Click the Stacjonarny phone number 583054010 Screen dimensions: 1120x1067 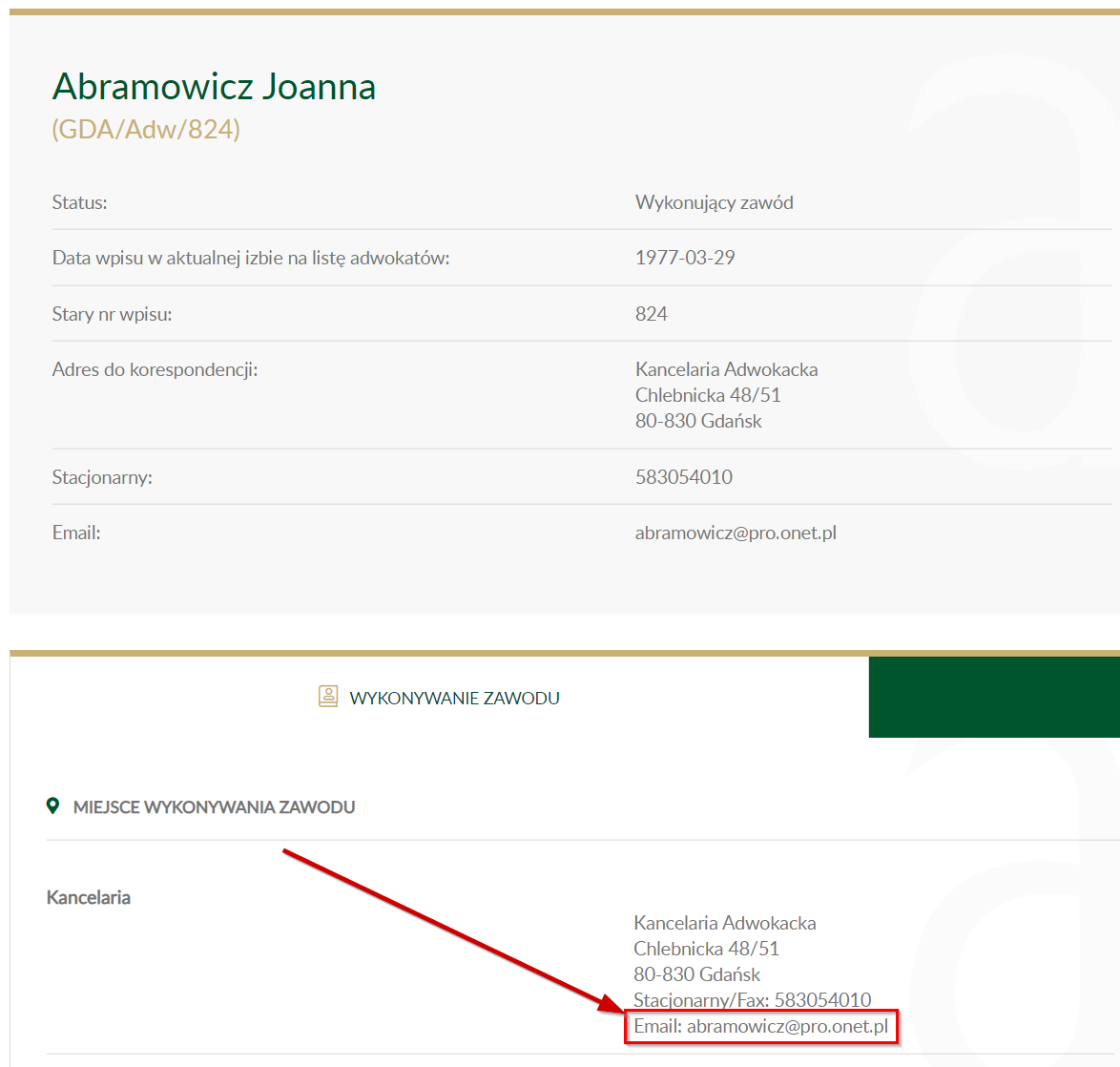coord(684,477)
